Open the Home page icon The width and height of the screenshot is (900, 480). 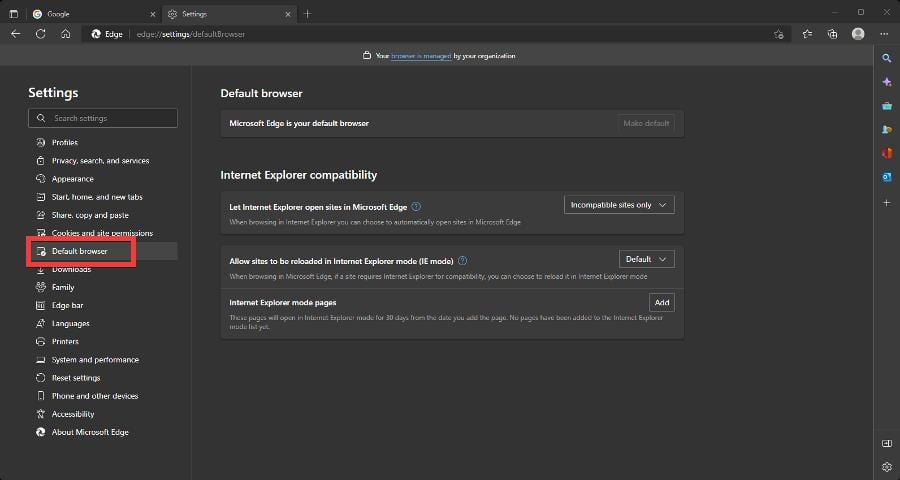point(65,34)
